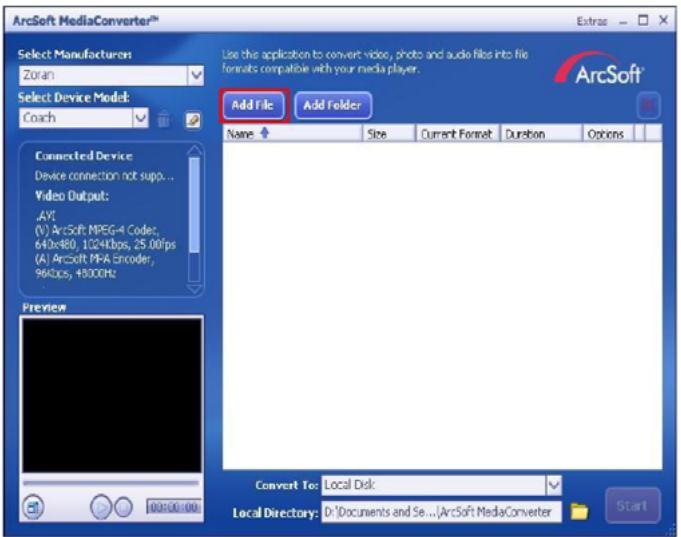Open the Extras menu
The width and height of the screenshot is (681, 537).
click(x=592, y=21)
